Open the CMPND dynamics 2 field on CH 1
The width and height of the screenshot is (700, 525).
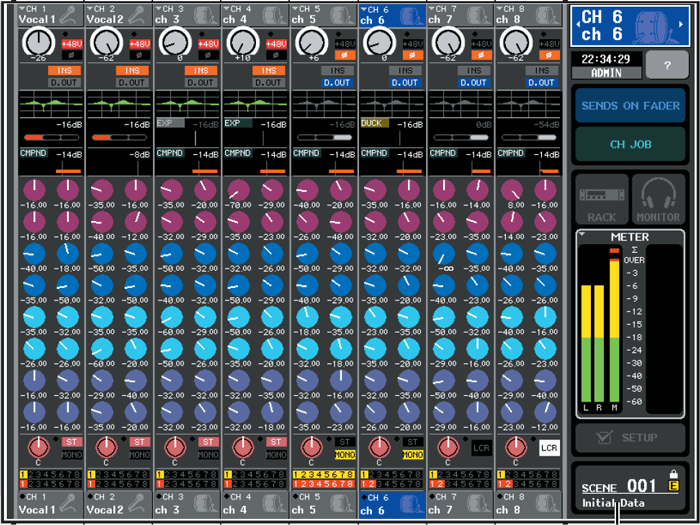51,162
